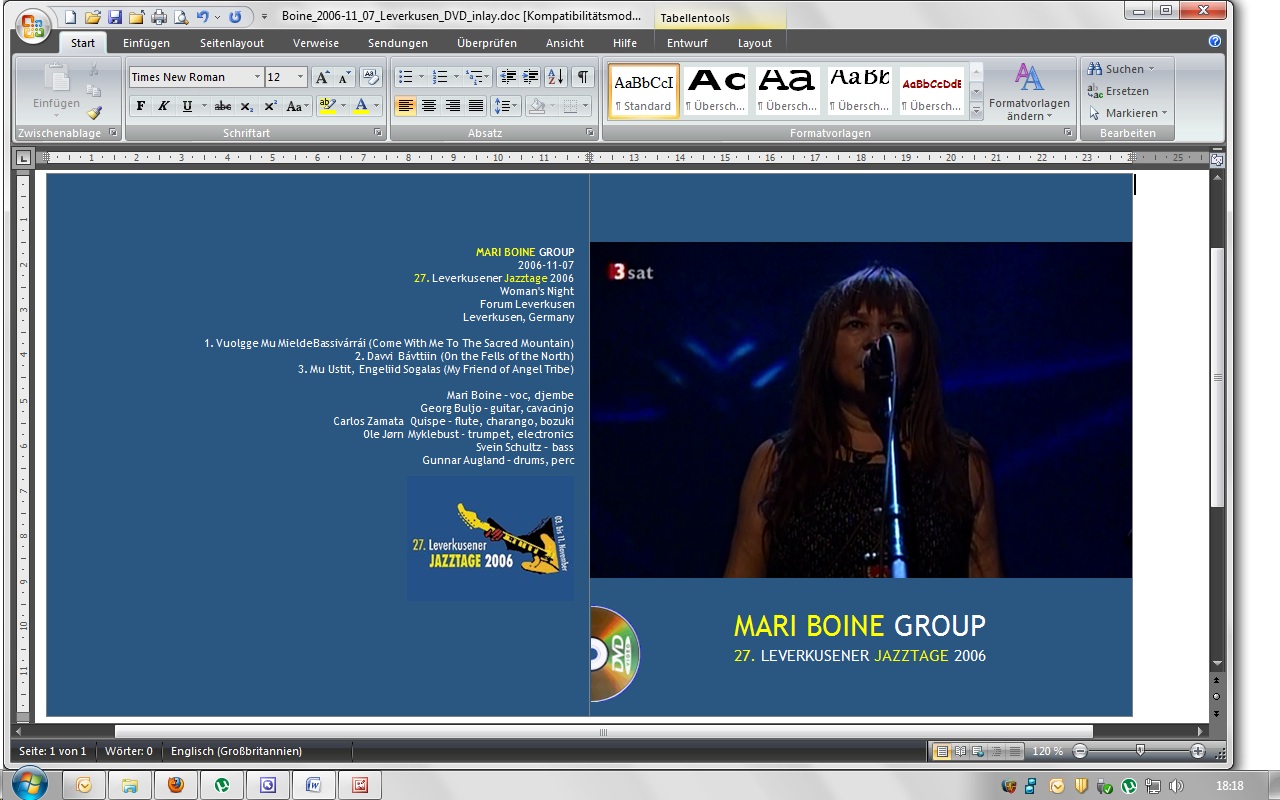Image resolution: width=1280 pixels, height=800 pixels.
Task: Open the Überprüfen tab
Action: pos(487,43)
